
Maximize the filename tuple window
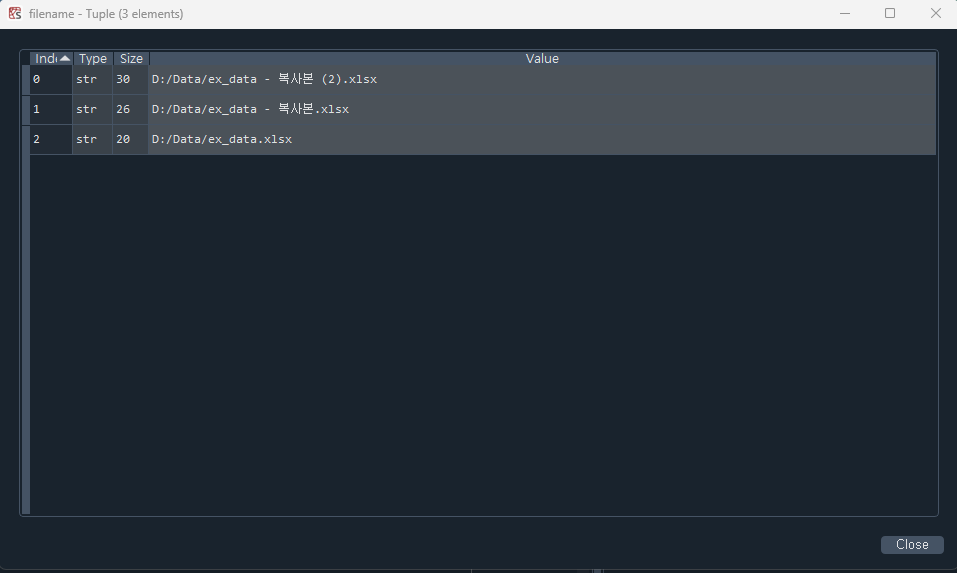tap(890, 13)
